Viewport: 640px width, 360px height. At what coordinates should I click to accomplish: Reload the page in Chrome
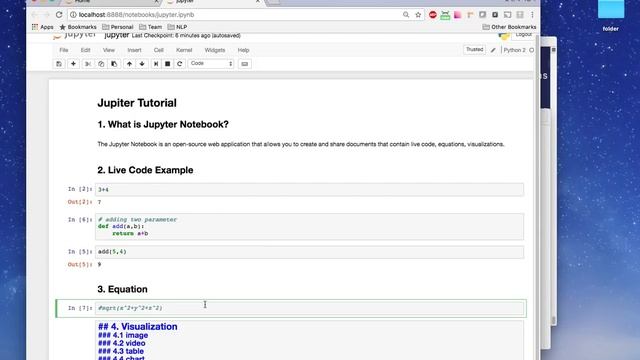click(59, 15)
